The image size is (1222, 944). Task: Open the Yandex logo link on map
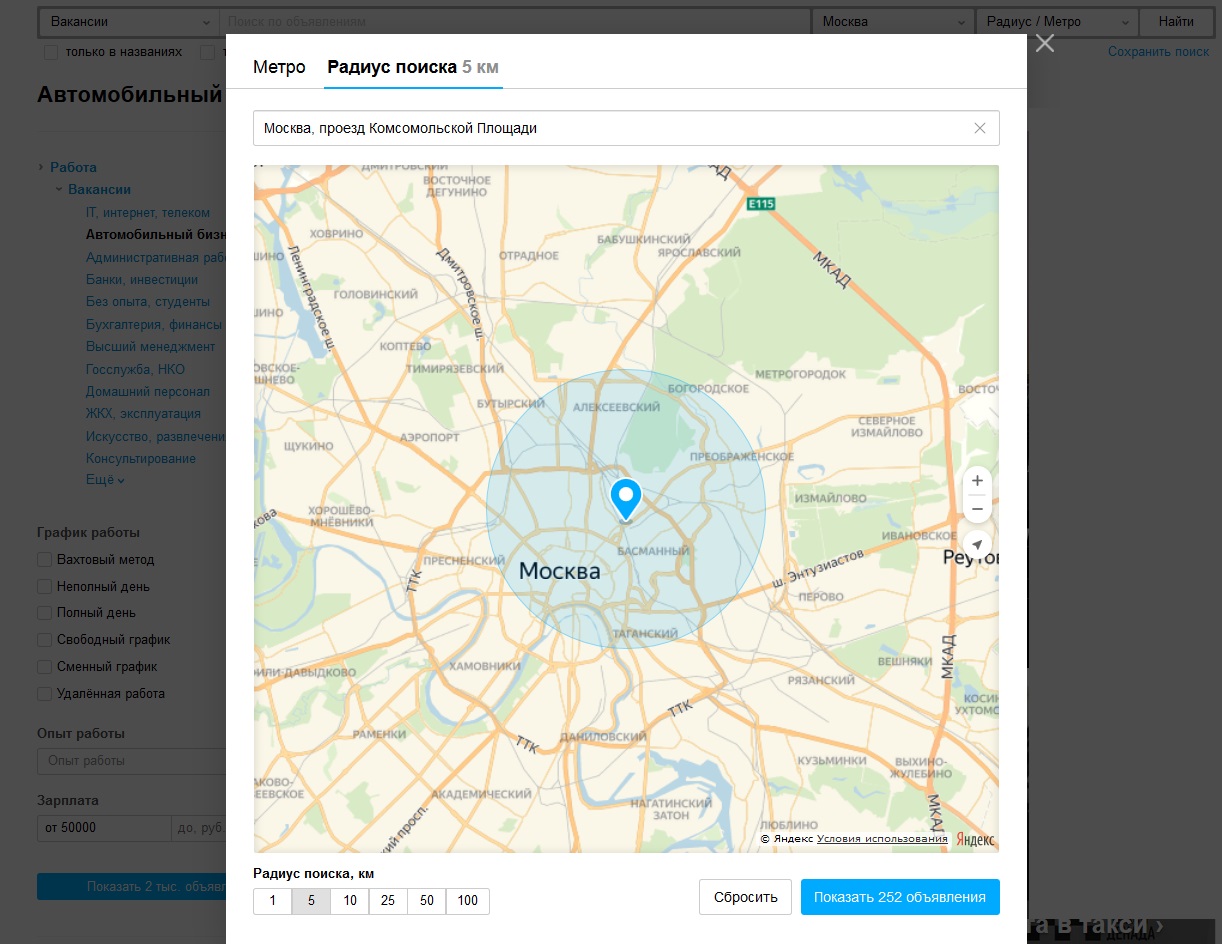(975, 839)
